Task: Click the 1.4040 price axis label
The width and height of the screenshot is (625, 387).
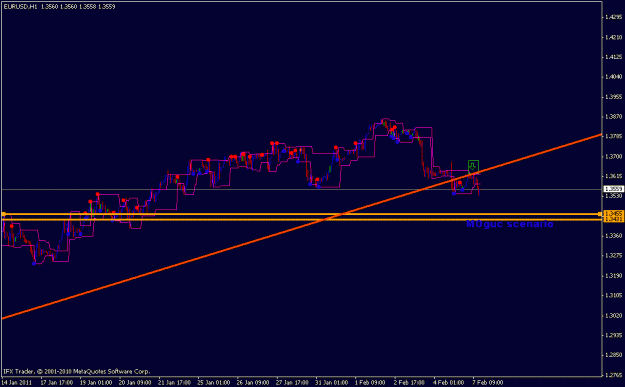Action: click(x=613, y=77)
